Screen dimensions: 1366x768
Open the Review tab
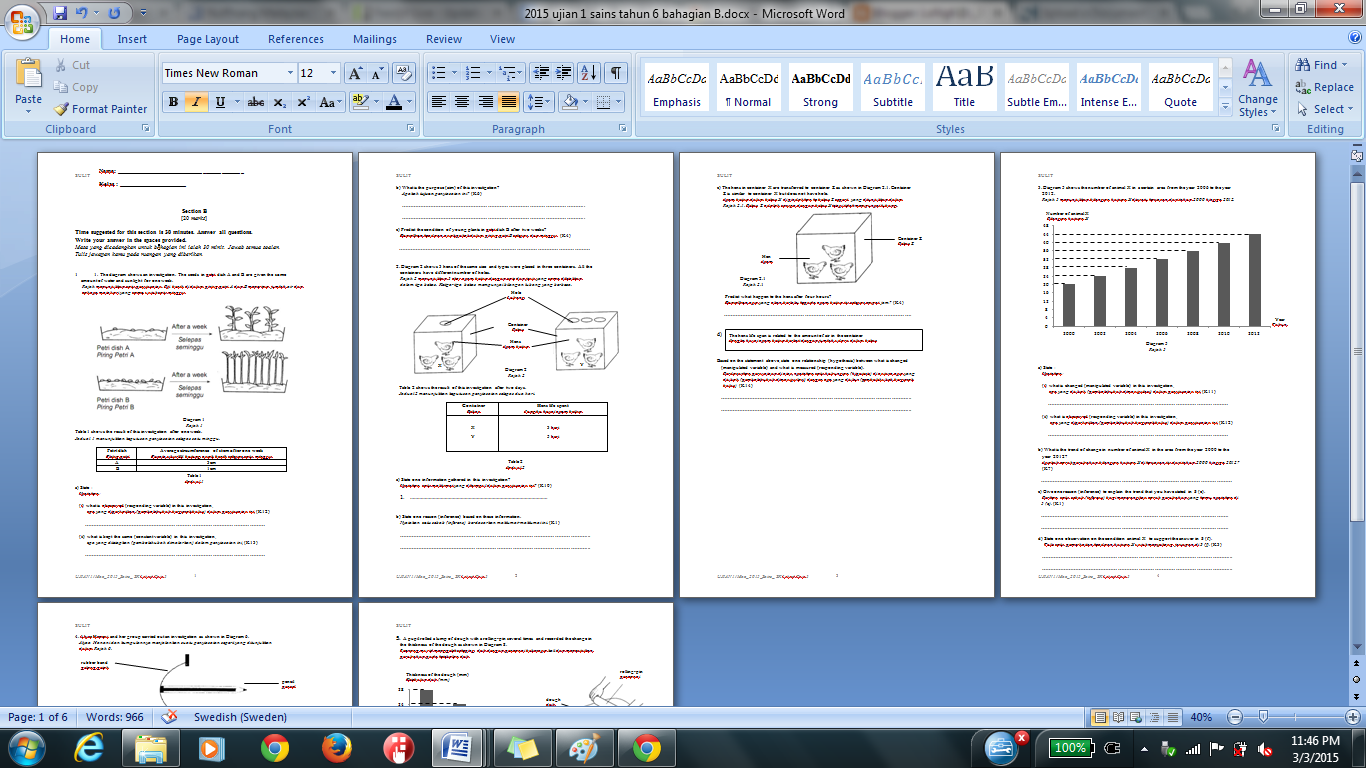pyautogui.click(x=444, y=39)
